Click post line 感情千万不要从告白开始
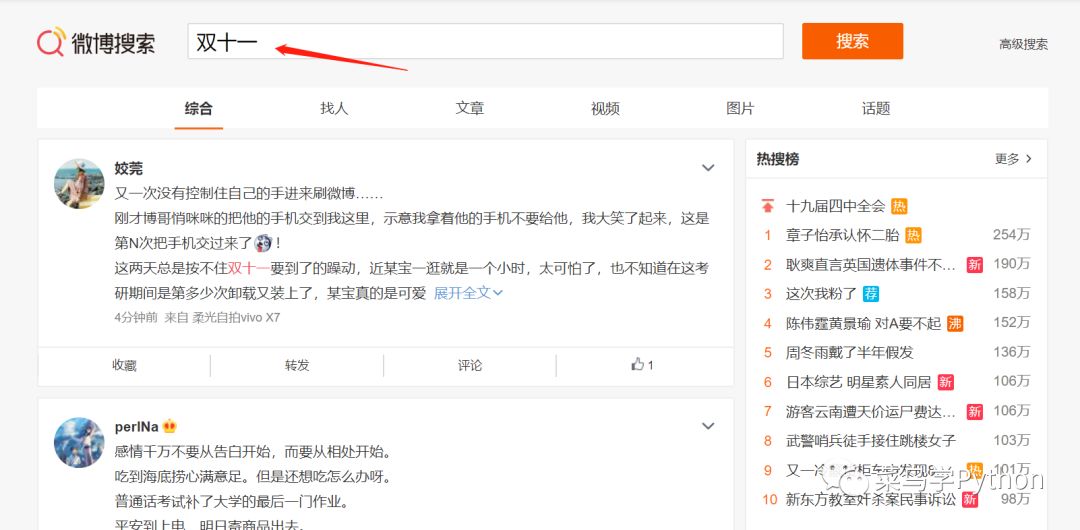1080x530 pixels. 253,452
